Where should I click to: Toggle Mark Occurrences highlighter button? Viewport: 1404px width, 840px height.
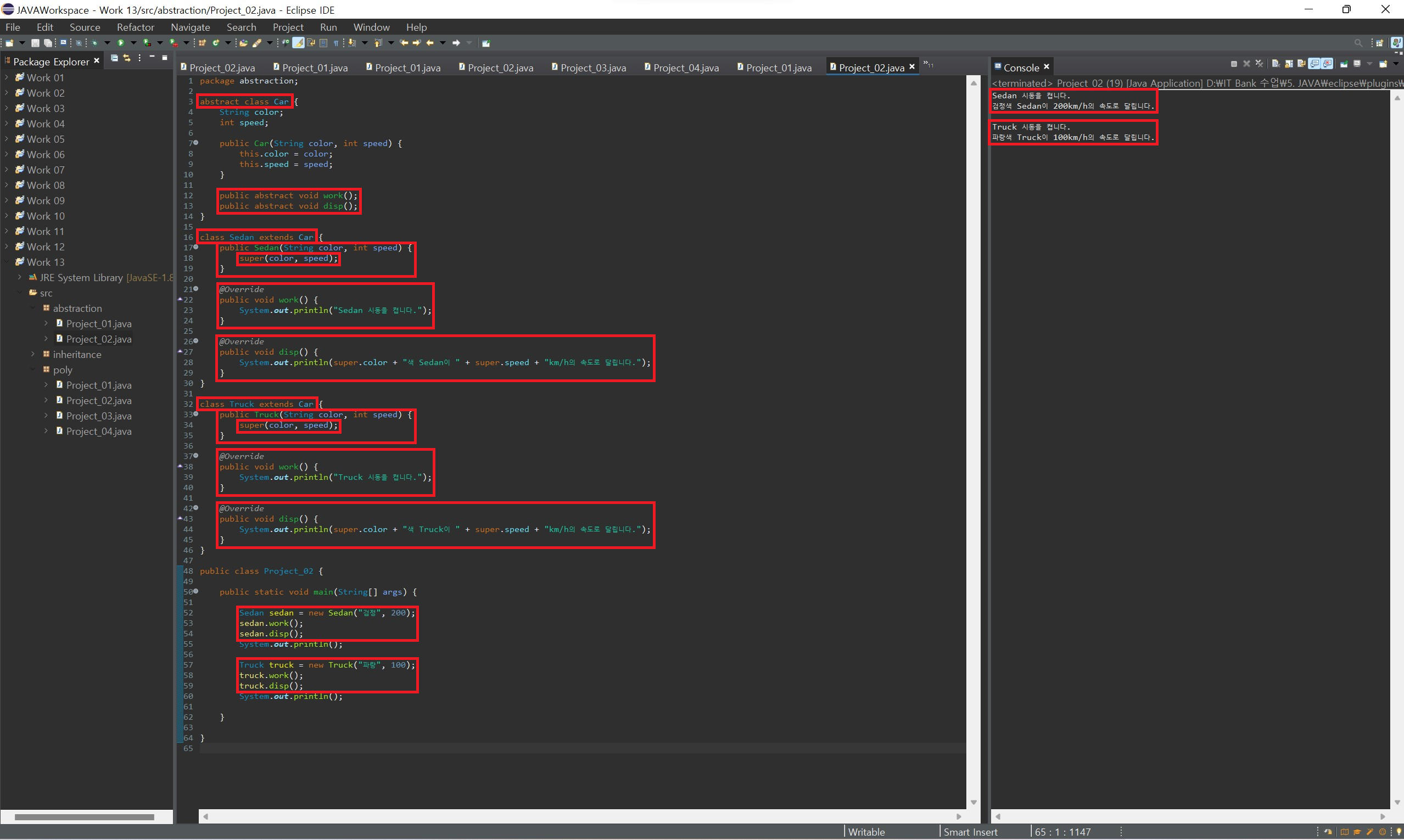pos(298,43)
